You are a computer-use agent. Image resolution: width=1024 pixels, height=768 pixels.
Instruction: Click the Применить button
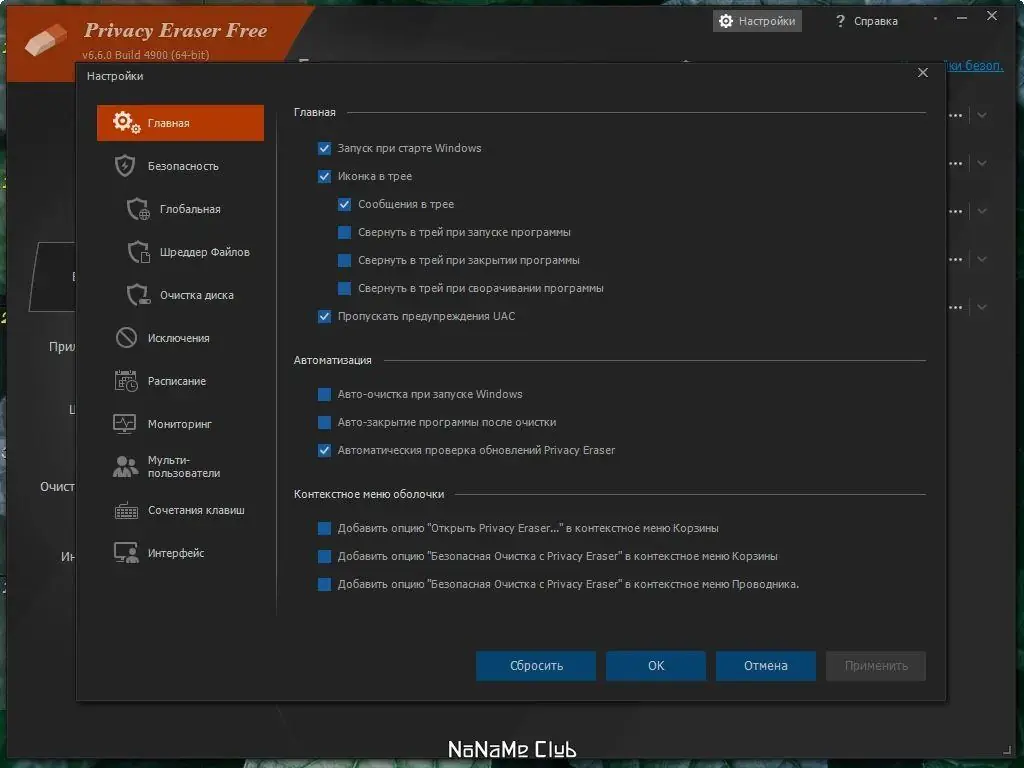(876, 665)
